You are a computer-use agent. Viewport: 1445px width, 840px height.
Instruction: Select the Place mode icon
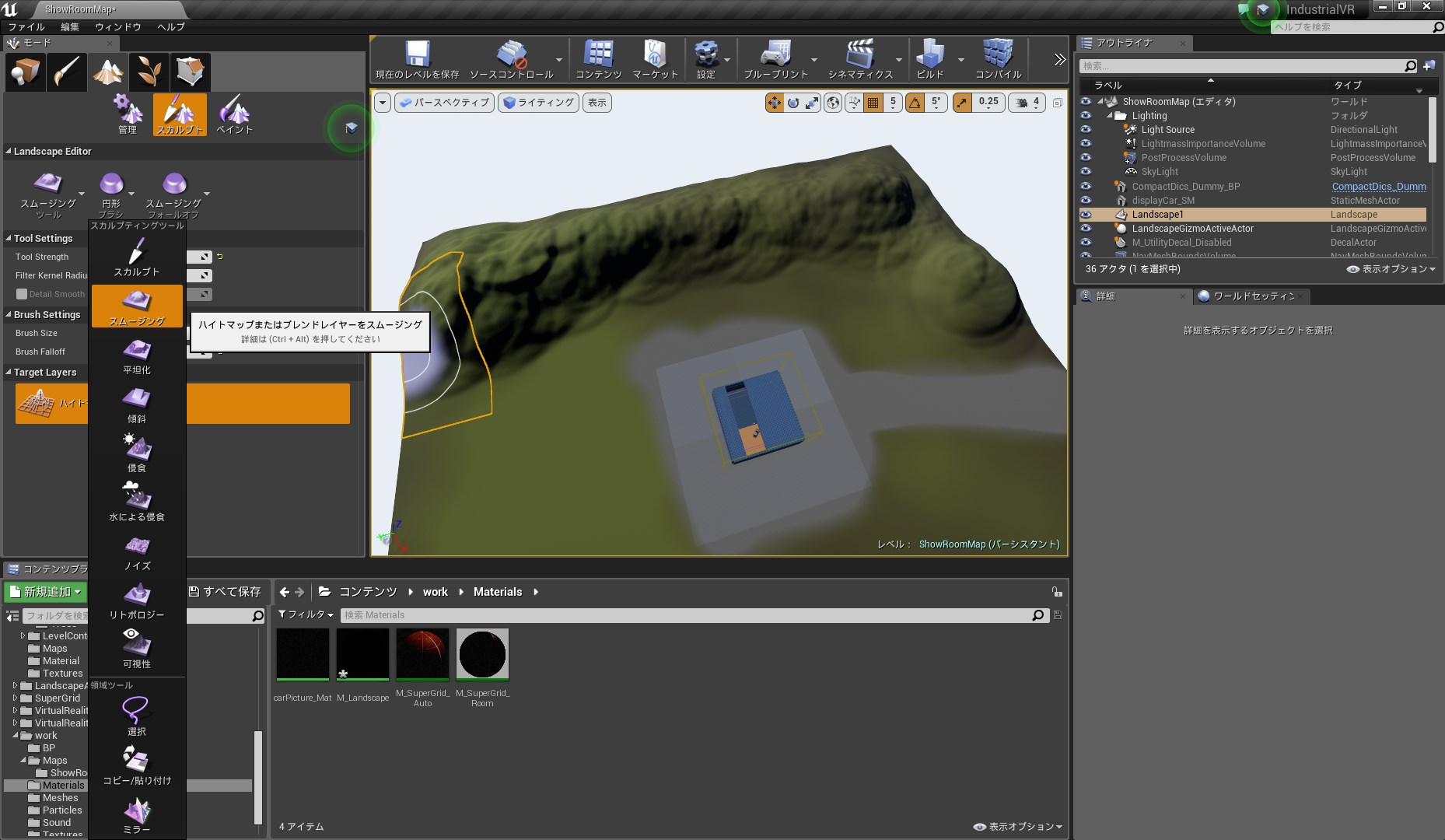coord(26,72)
